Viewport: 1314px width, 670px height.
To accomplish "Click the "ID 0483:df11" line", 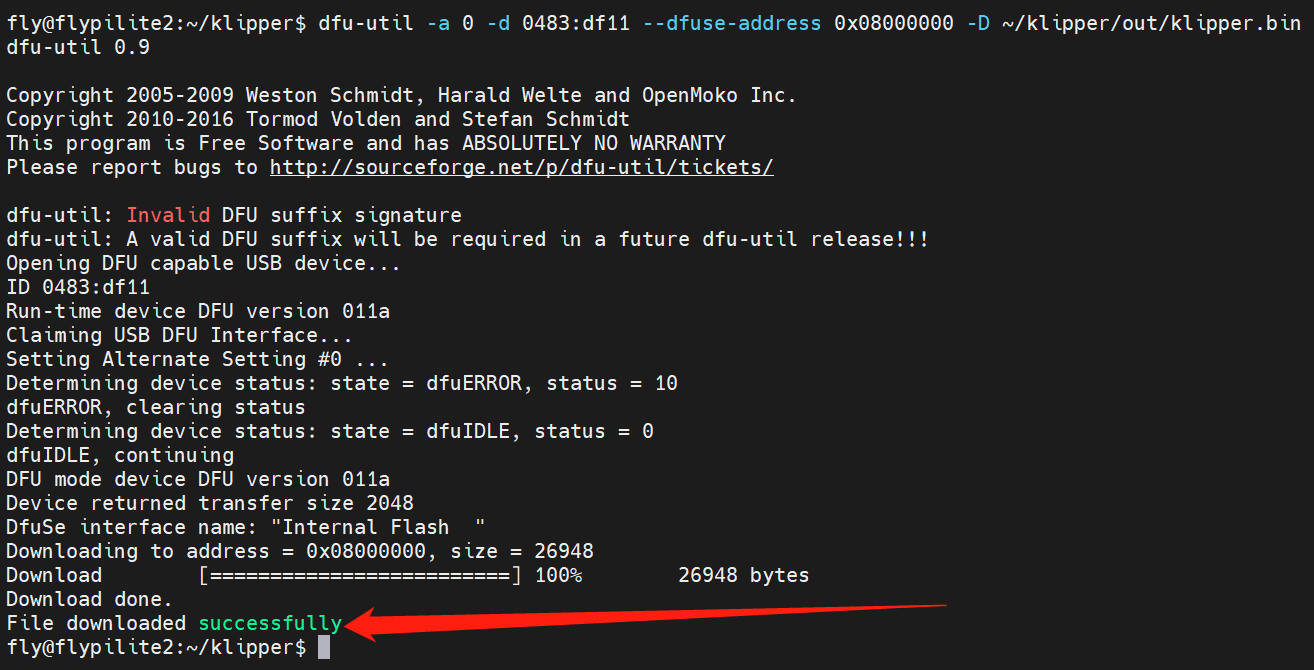I will click(x=78, y=287).
